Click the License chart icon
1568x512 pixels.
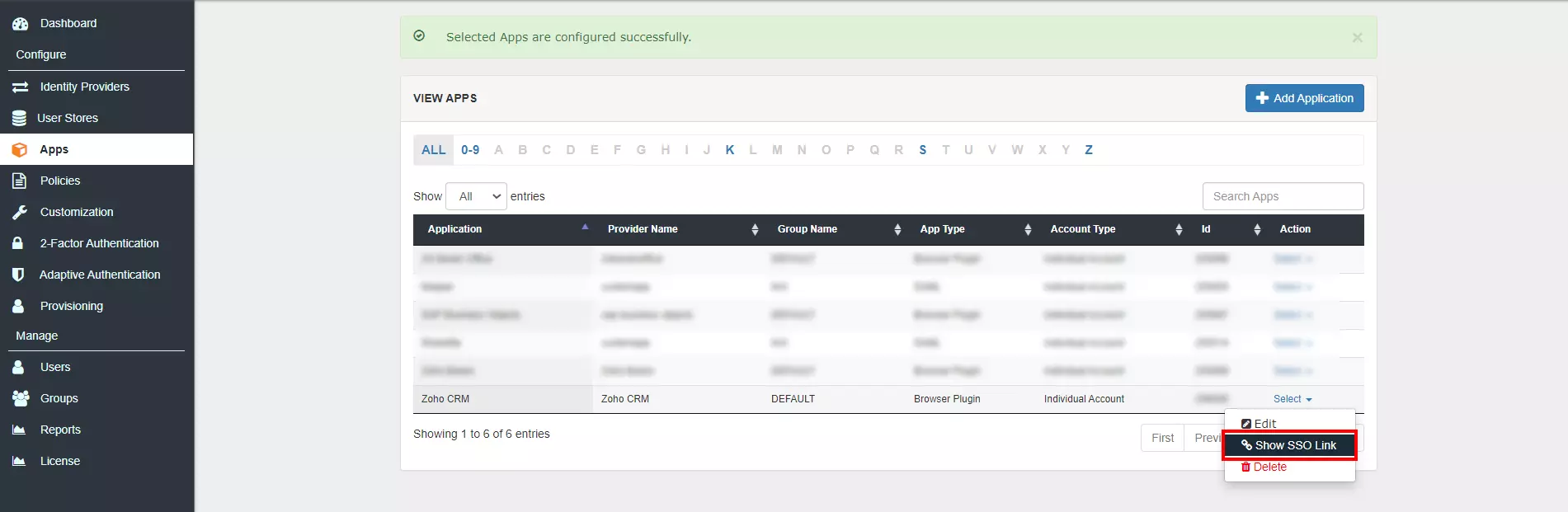tap(19, 461)
